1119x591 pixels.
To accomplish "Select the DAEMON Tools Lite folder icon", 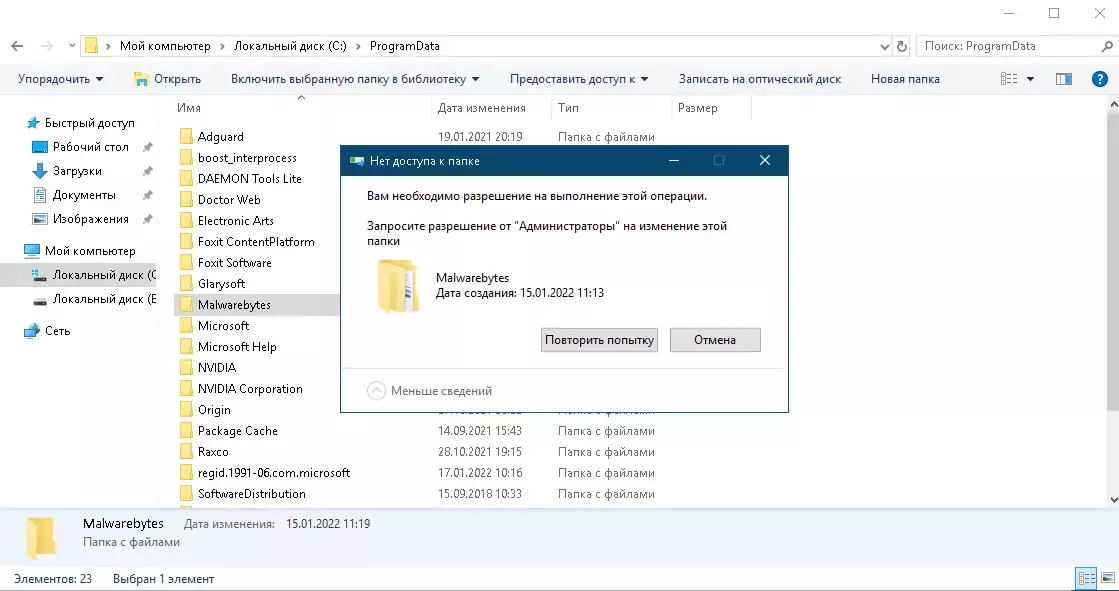I will pyautogui.click(x=186, y=178).
